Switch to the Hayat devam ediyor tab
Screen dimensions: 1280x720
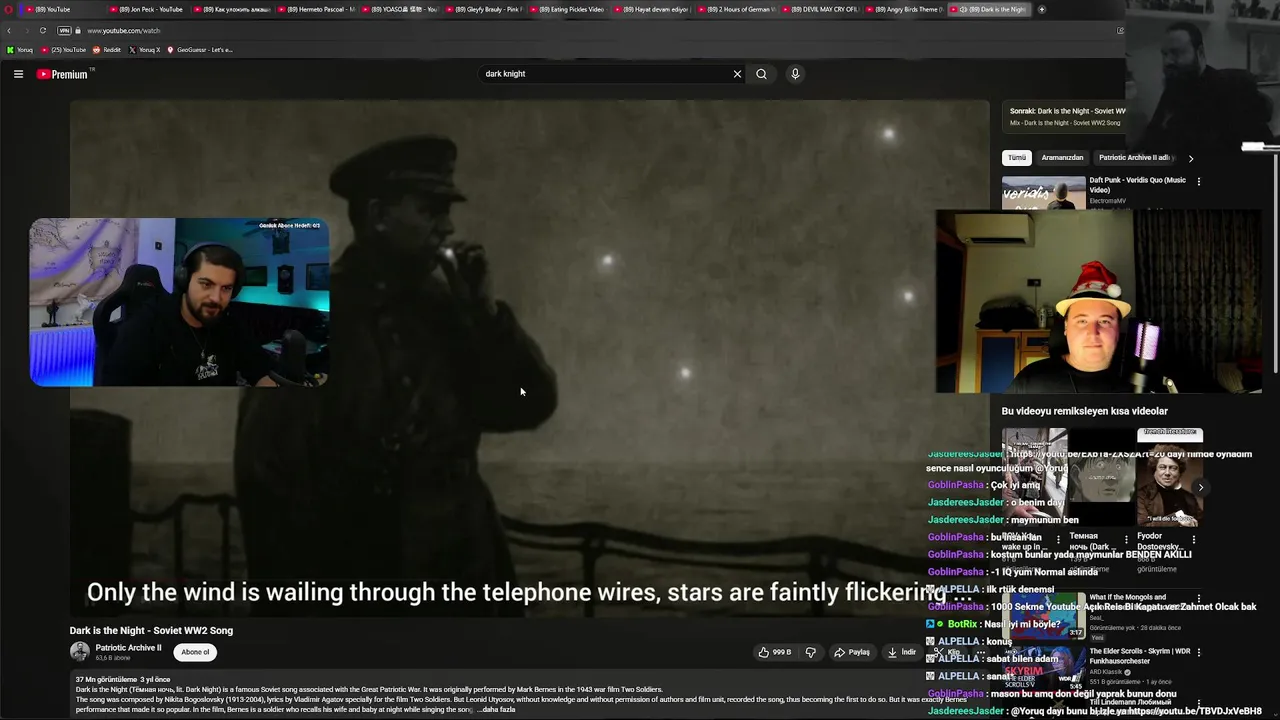(651, 9)
